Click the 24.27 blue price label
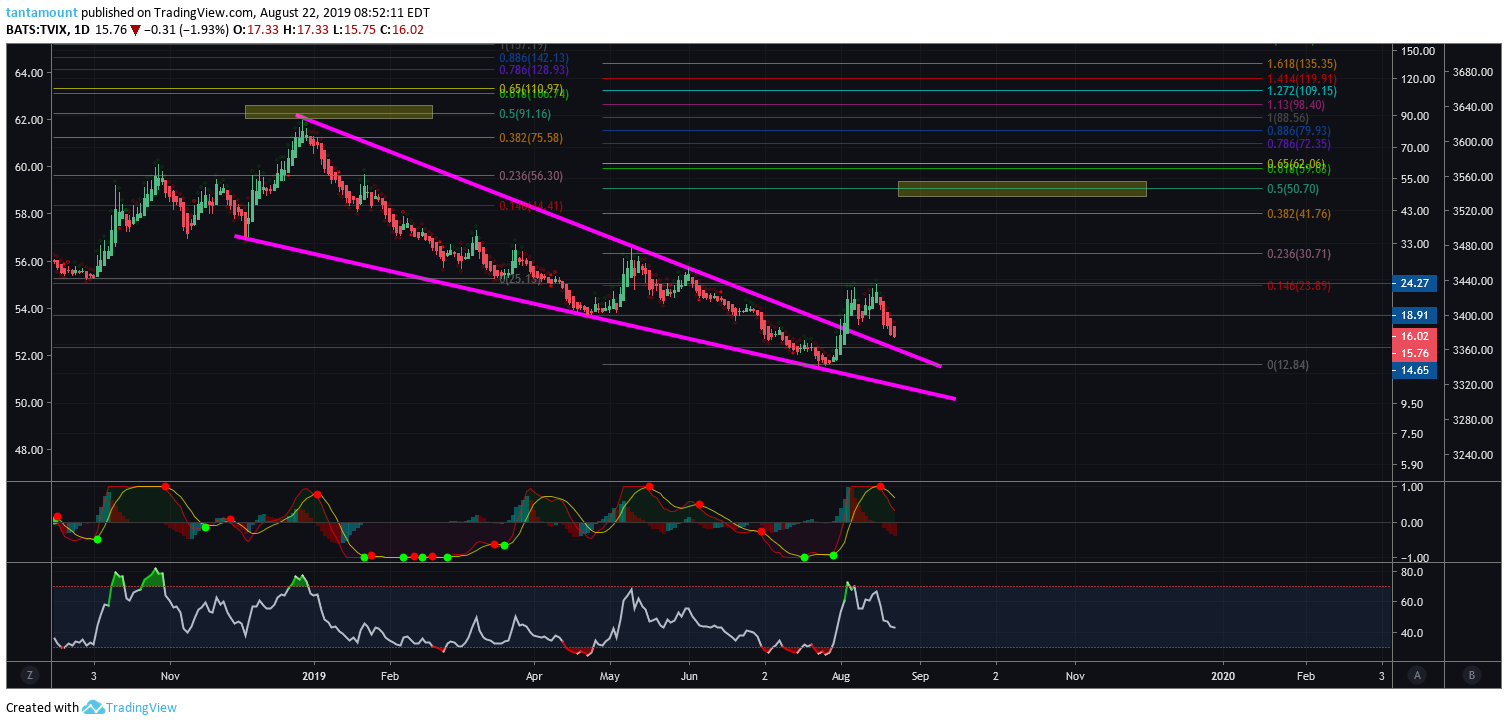Image resolution: width=1508 pixels, height=725 pixels. click(1414, 283)
